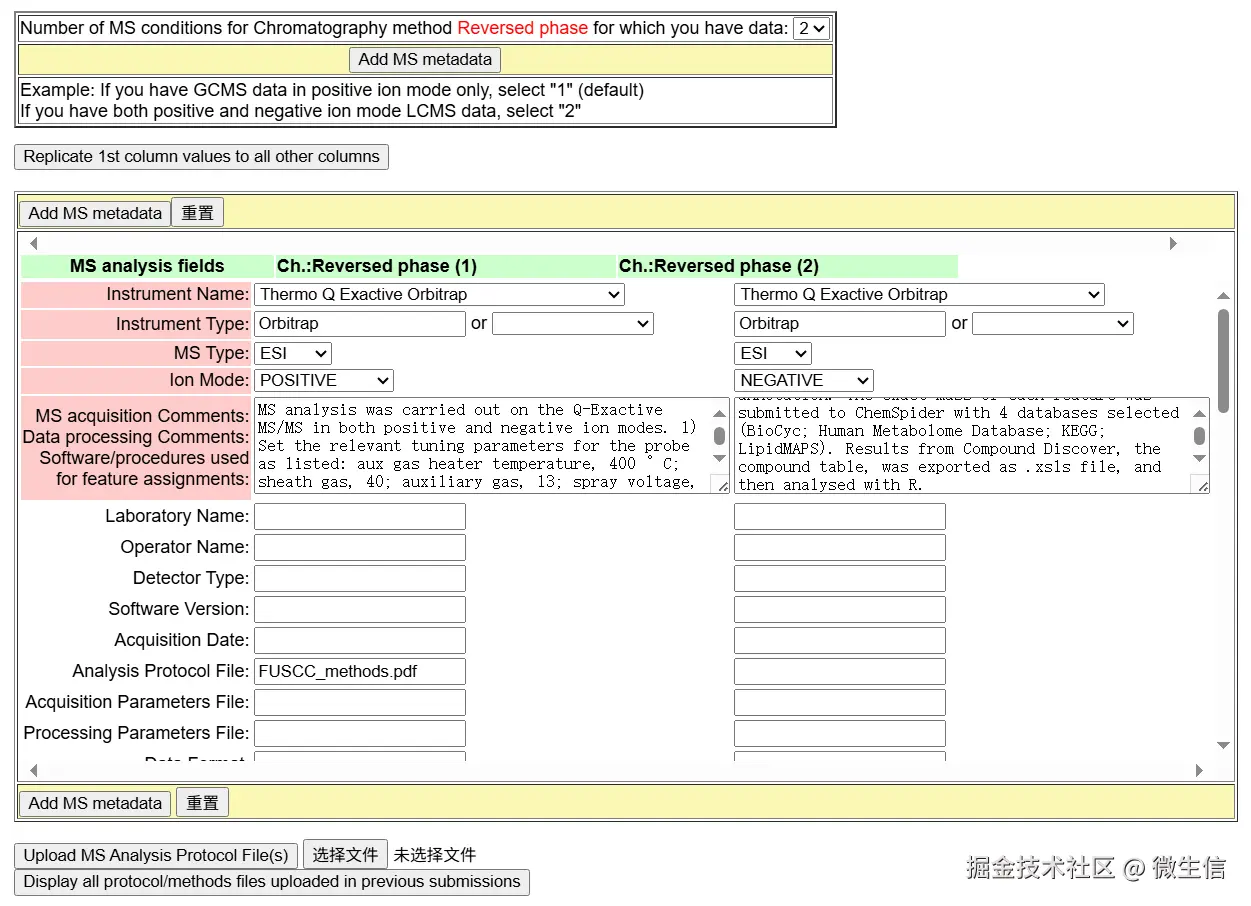This screenshot has height=906, width=1251.
Task: Click scrollbar of column (2) comments textarea
Action: coord(1200,436)
